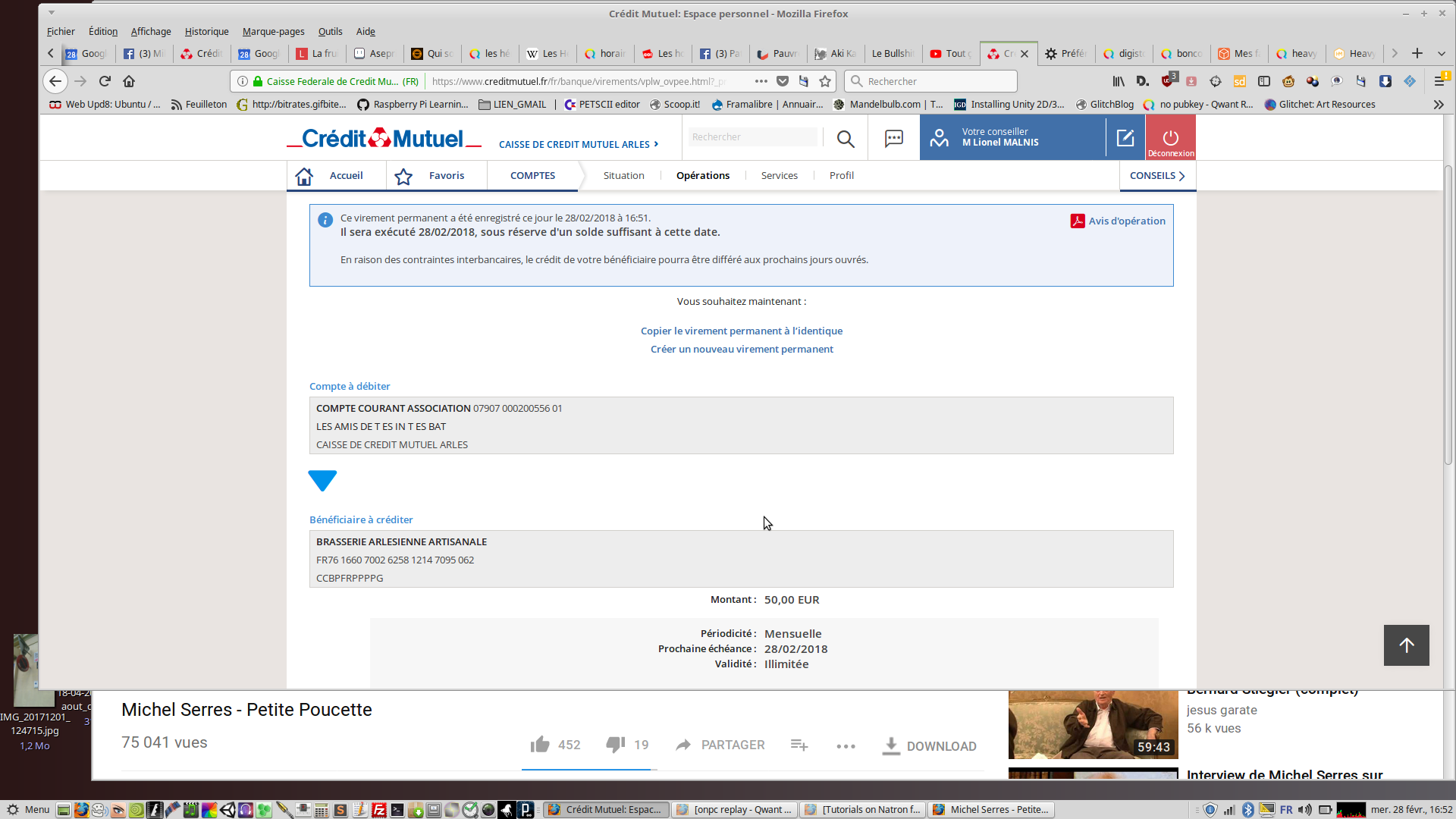Toggle the volume icon in the system tray

[x=1304, y=810]
